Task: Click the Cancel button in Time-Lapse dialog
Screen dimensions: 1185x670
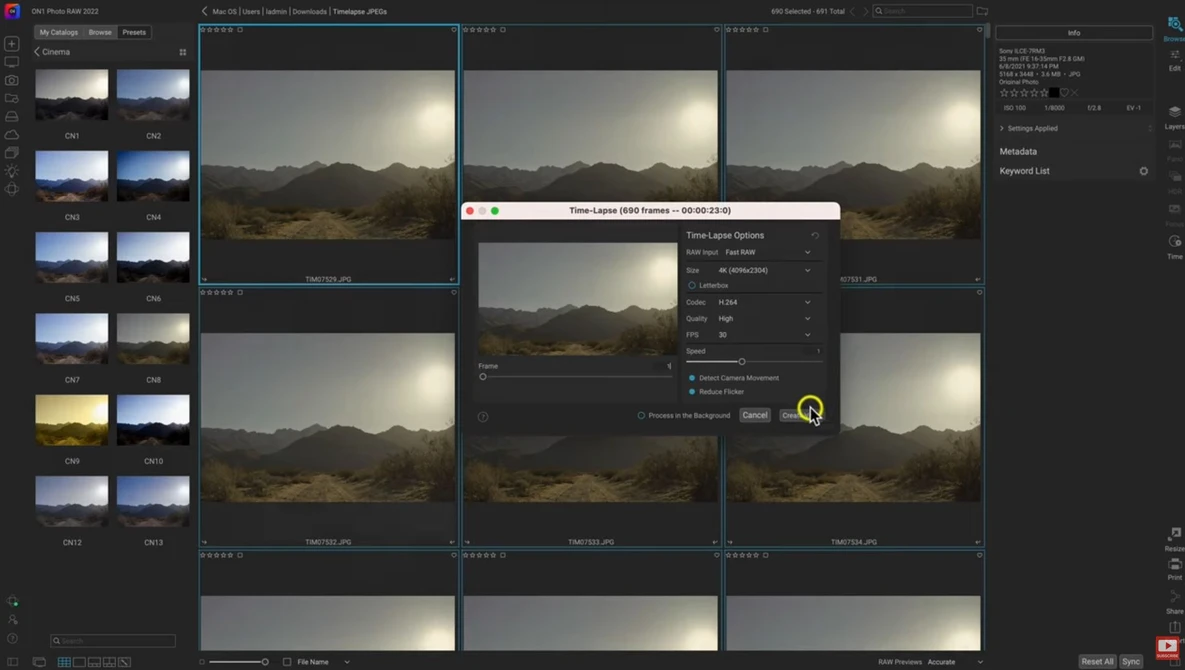Action: pos(754,415)
